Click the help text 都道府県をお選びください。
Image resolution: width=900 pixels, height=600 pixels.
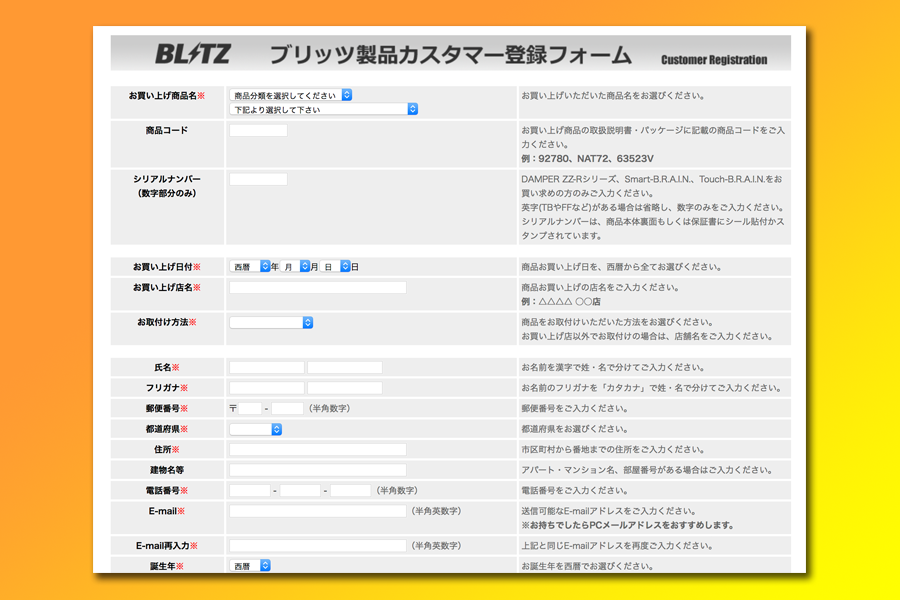point(575,429)
